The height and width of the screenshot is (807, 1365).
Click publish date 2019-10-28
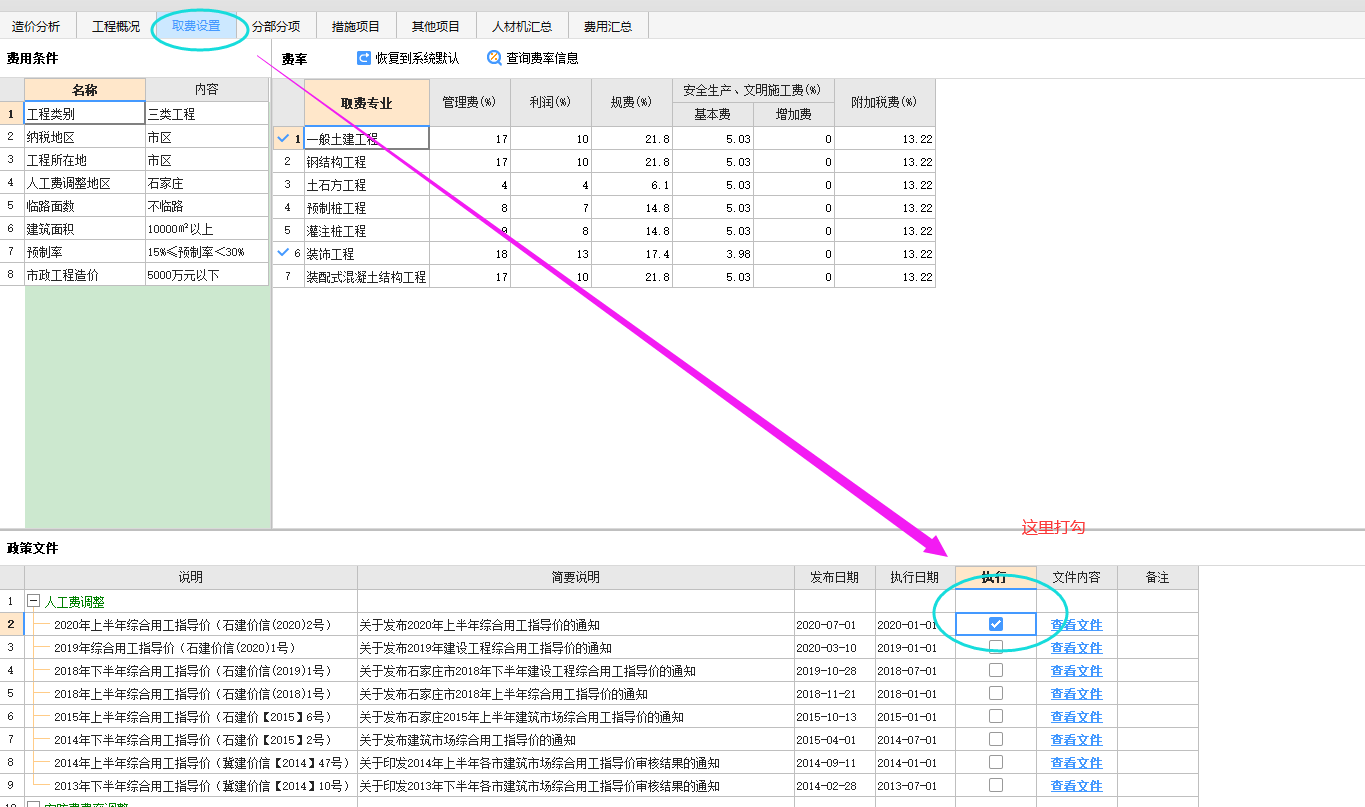coord(826,671)
